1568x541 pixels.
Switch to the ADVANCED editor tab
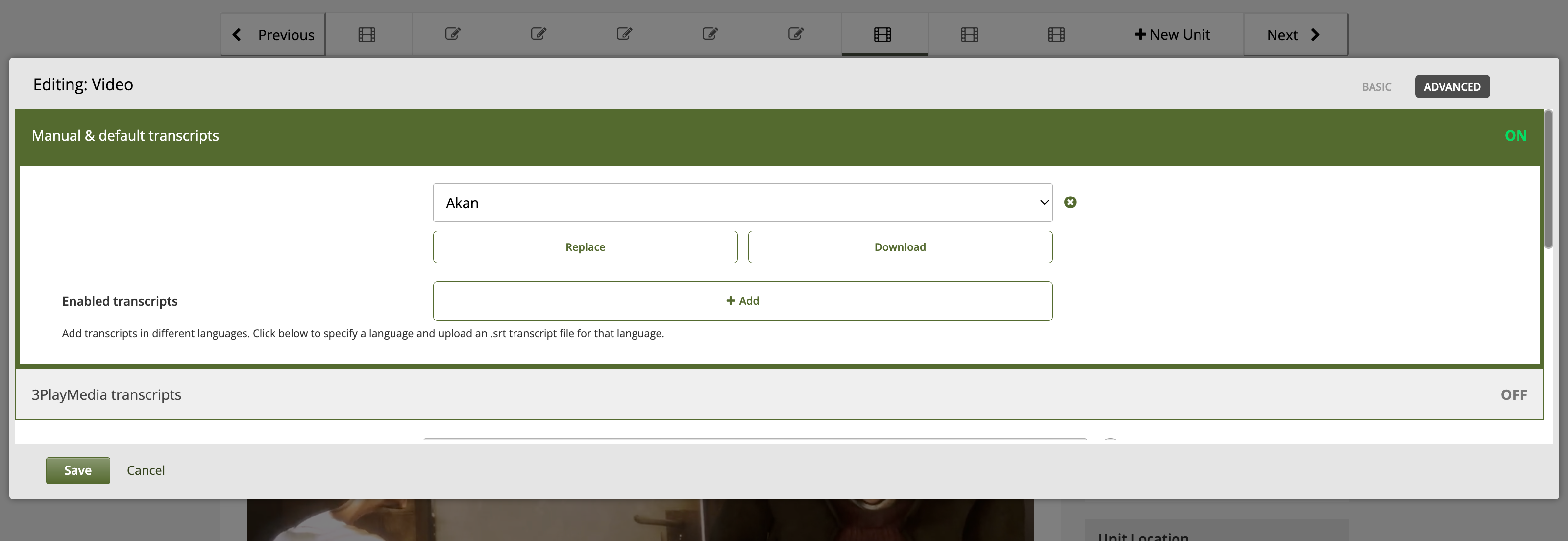[1452, 86]
